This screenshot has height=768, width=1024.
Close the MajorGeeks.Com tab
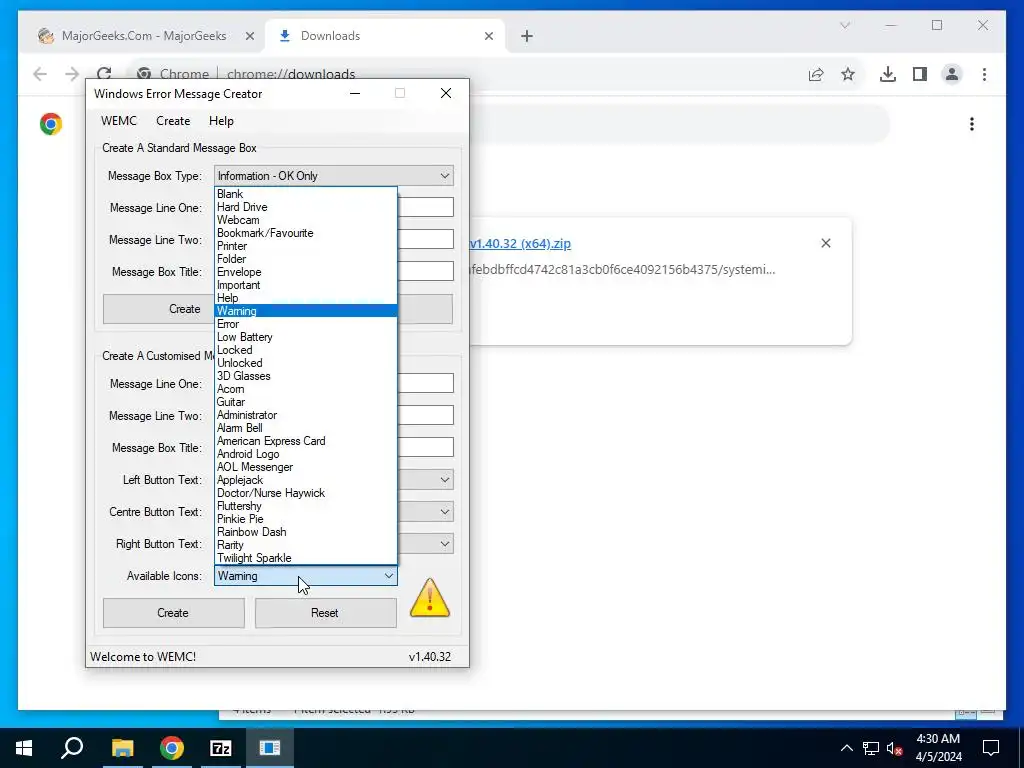tap(249, 36)
